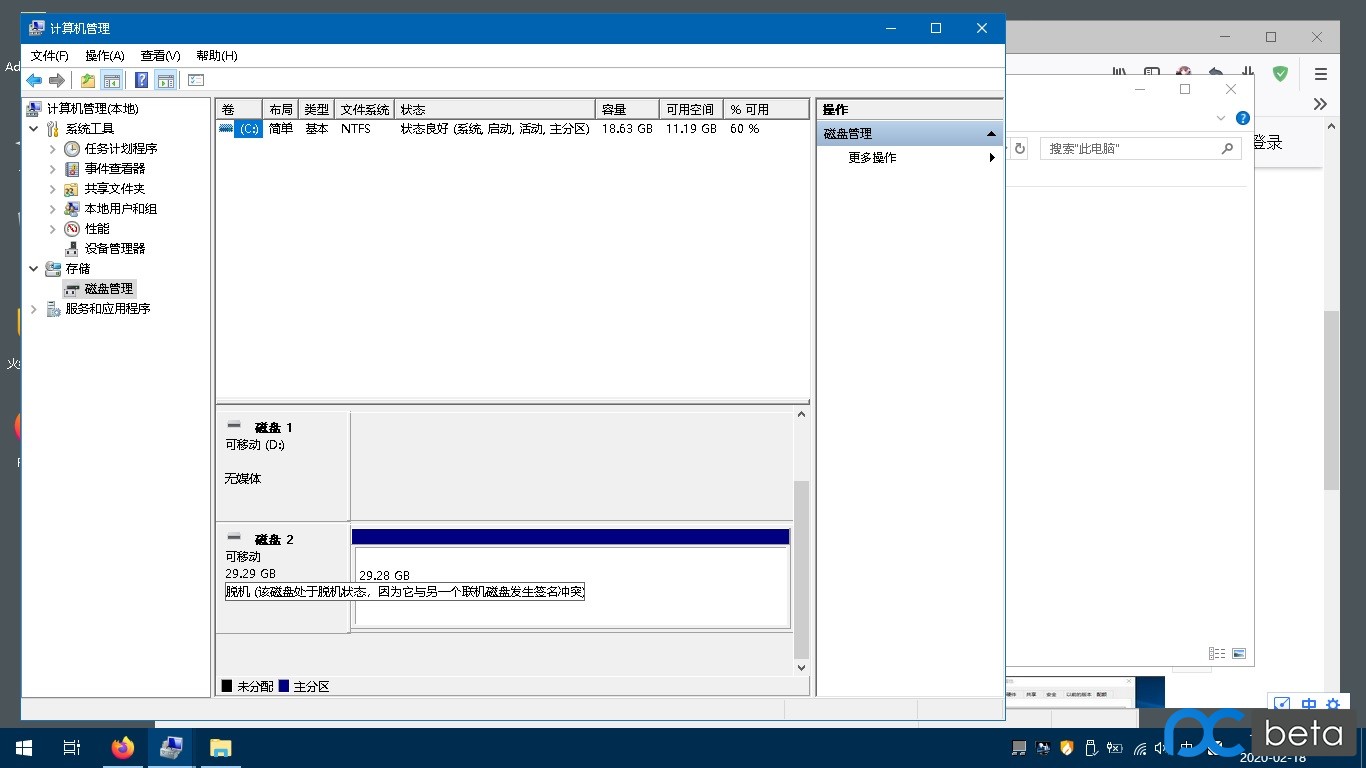Click the Back arrow toolbar icon
1366x768 pixels.
[x=34, y=81]
